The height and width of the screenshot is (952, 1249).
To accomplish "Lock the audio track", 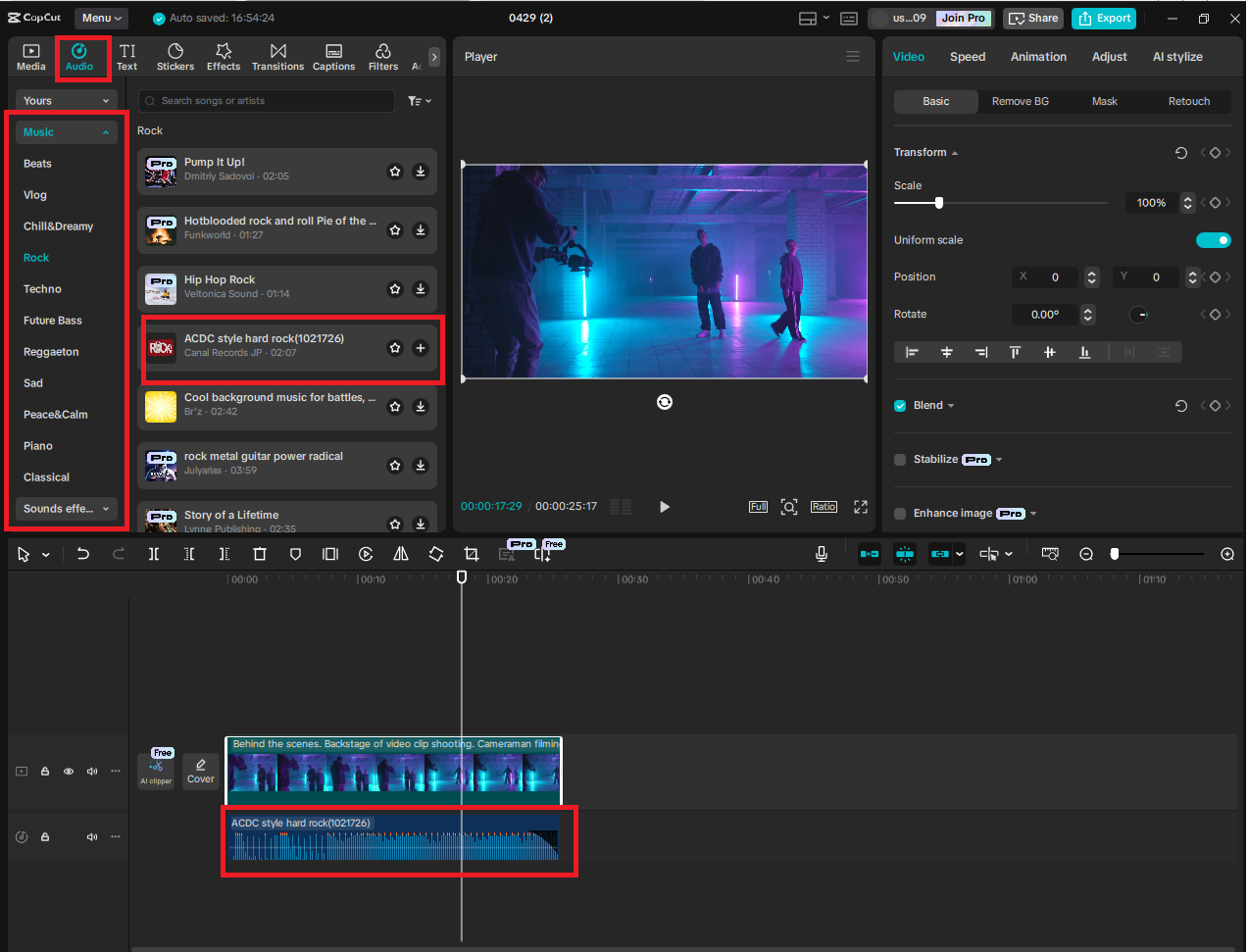I will [45, 837].
